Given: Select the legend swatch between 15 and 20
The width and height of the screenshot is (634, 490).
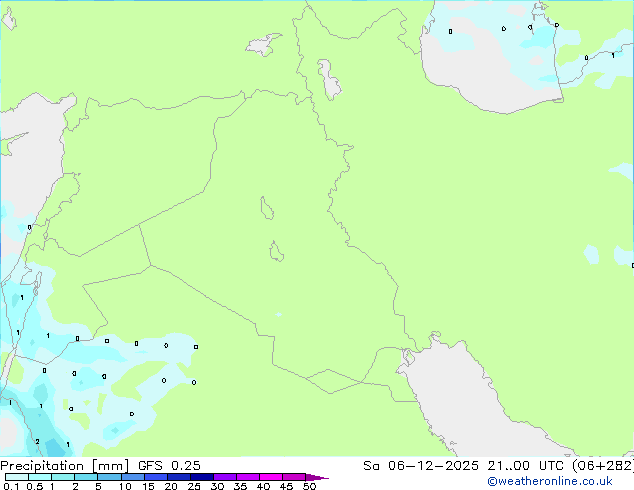Looking at the screenshot, I should click(x=156, y=477).
